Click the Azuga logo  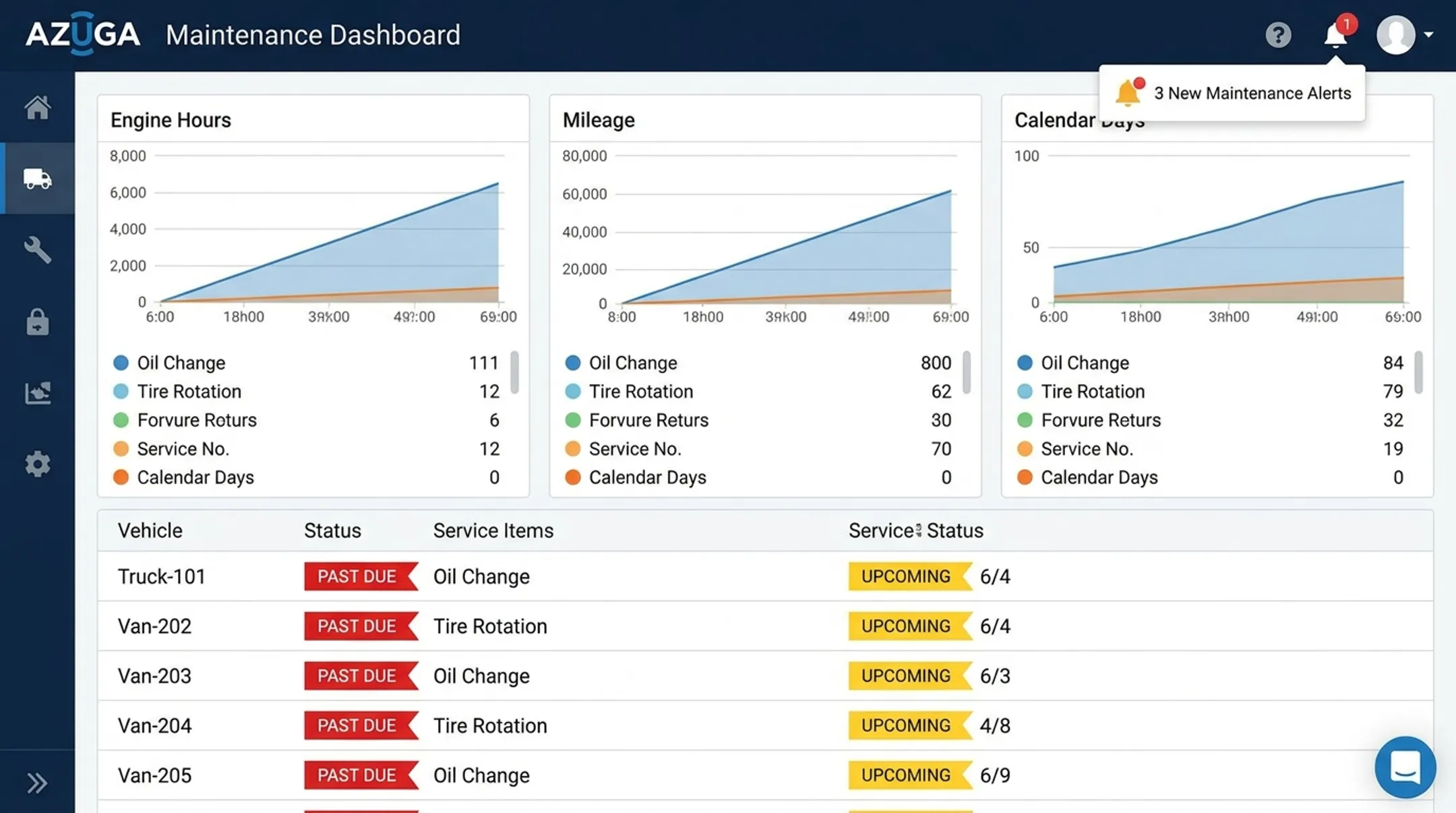tap(83, 34)
